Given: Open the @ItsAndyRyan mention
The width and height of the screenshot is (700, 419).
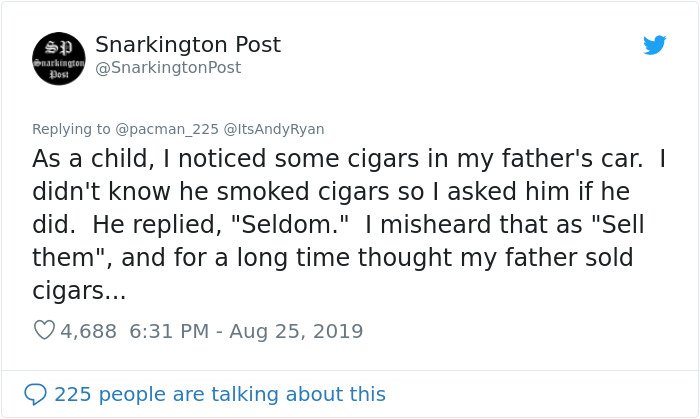Looking at the screenshot, I should pos(274,129).
